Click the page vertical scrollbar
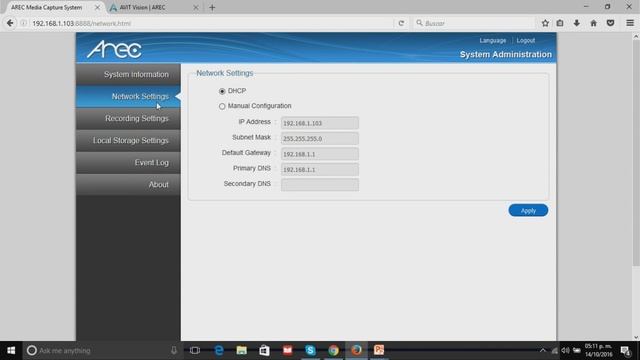This screenshot has height=360, width=640. pyautogui.click(x=636, y=153)
